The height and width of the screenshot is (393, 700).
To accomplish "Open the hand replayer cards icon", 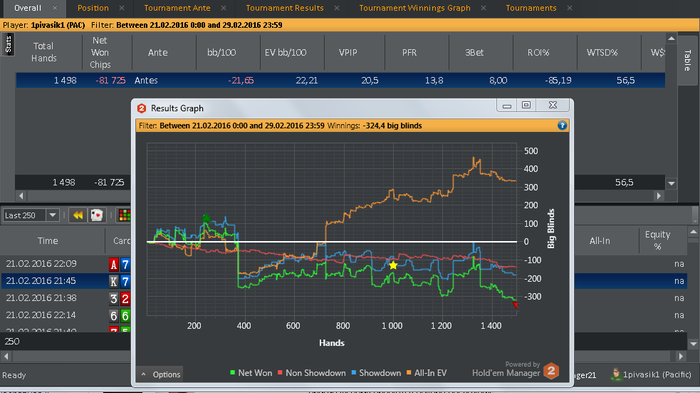I will [x=96, y=215].
